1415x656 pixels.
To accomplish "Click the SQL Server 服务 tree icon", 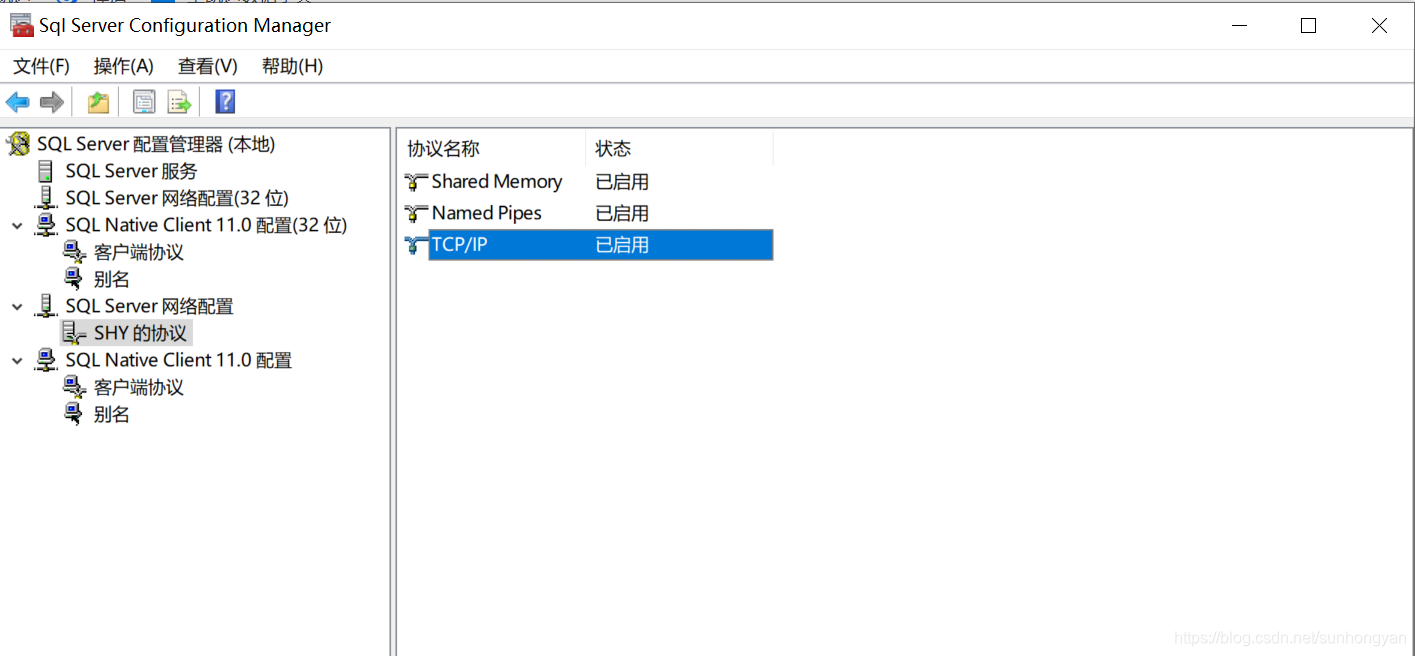I will click(45, 172).
